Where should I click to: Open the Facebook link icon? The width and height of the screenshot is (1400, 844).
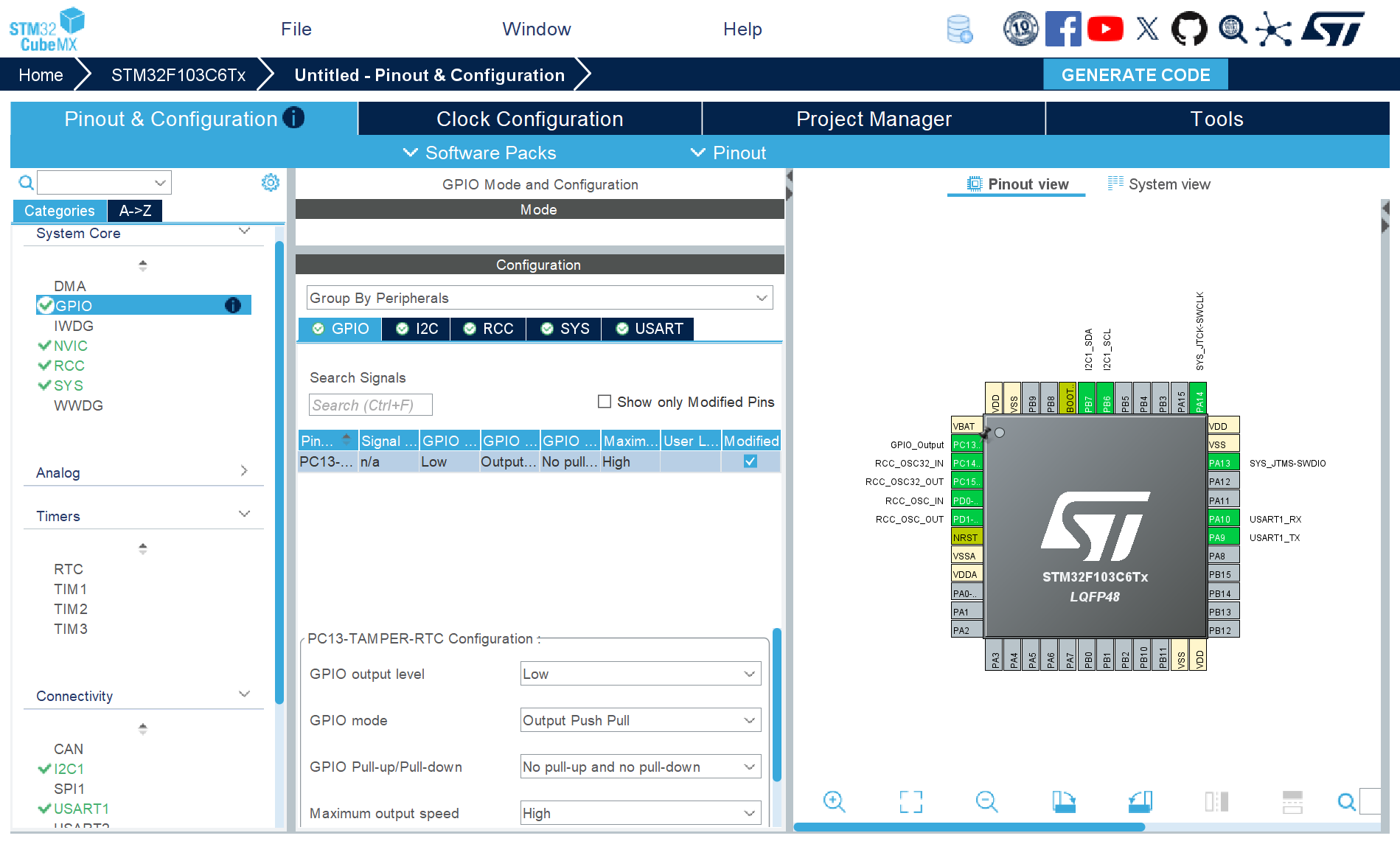(x=1063, y=29)
